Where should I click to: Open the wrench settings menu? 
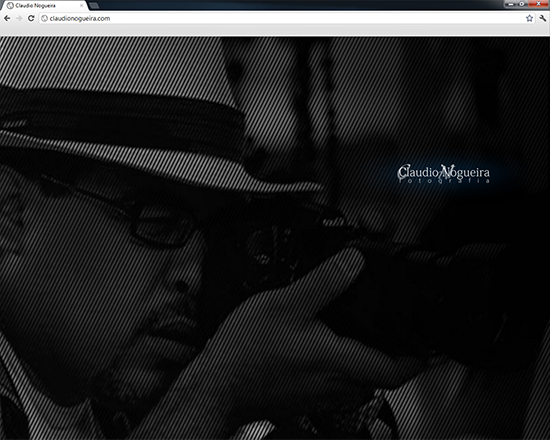pyautogui.click(x=543, y=18)
